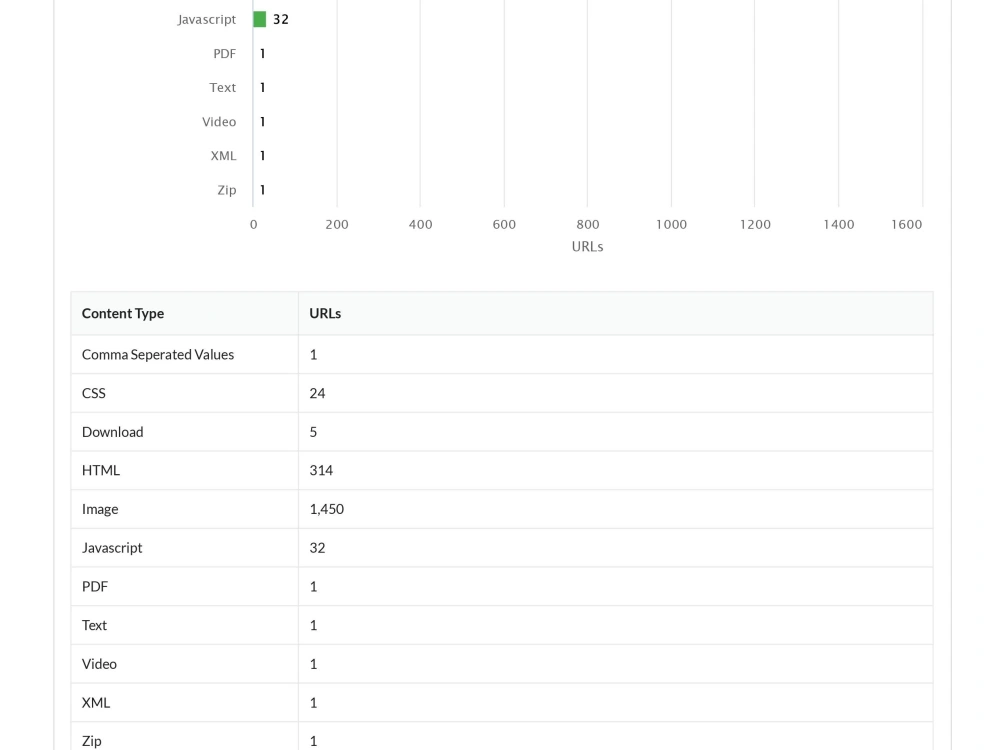Click the Download count value 5
This screenshot has height=750, width=1000.
point(313,432)
